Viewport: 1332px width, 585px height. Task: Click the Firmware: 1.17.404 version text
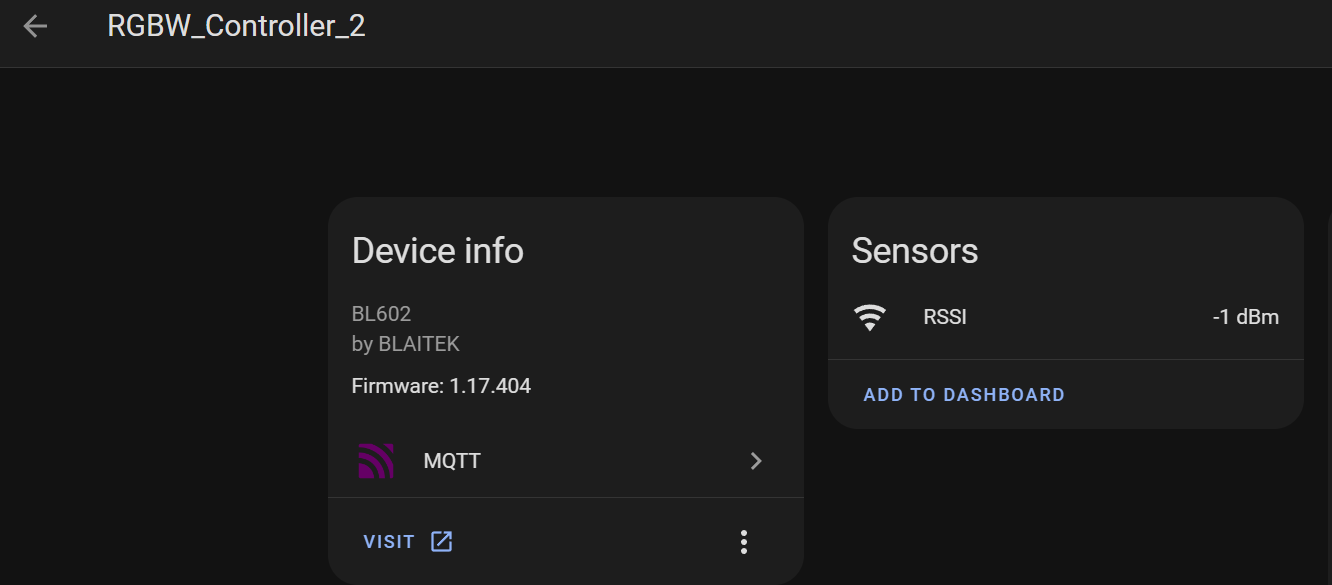point(441,386)
